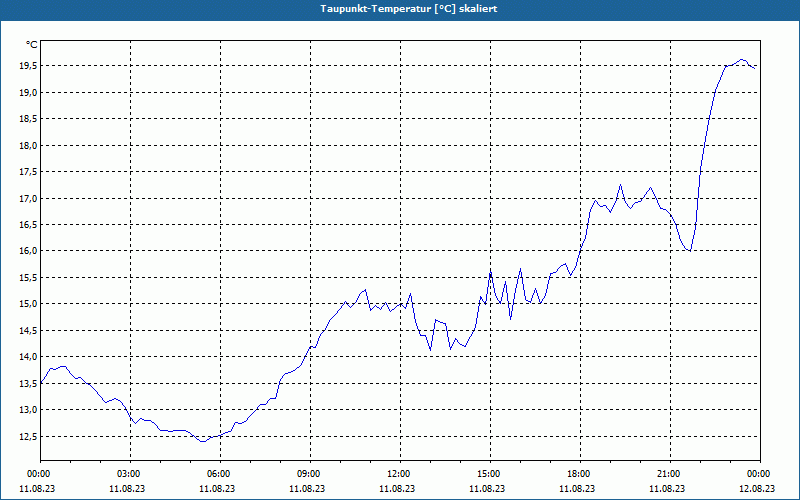The width and height of the screenshot is (800, 500).
Task: Click the chart title 'Taupunkt-Temperatur [°C] skaliert'
Action: (x=409, y=9)
